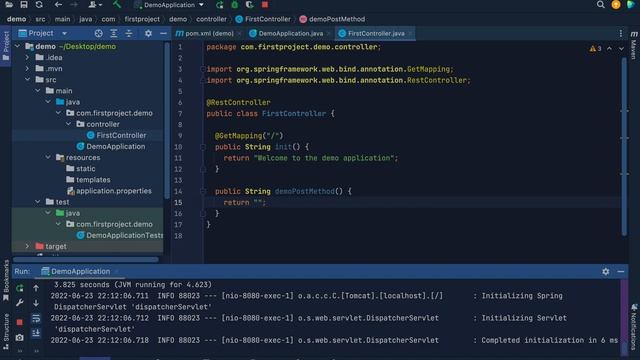Viewport: 640px width, 360px height.
Task: Open run configuration wrench icon
Action: click(20, 303)
